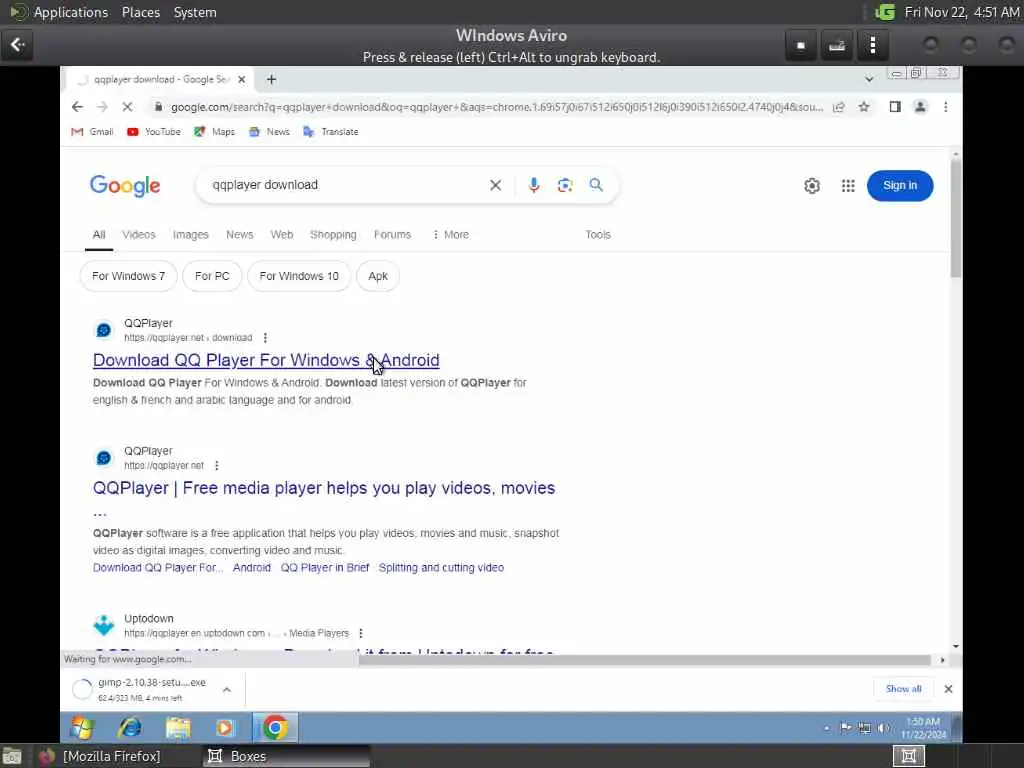The width and height of the screenshot is (1024, 768).
Task: Open Windows Explorer folder in taskbar
Action: [x=178, y=727]
